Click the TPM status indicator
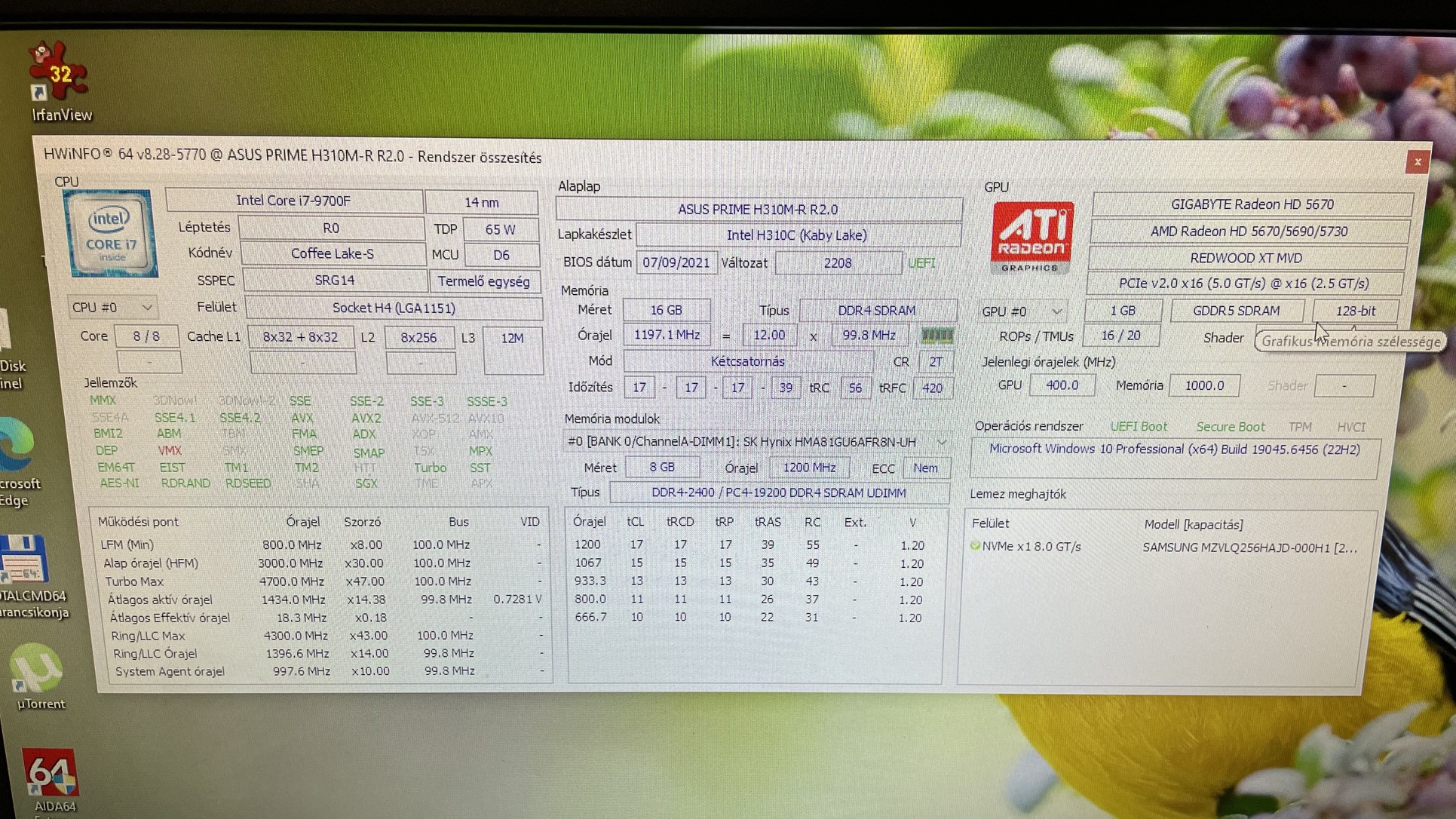The width and height of the screenshot is (1456, 819). tap(1299, 427)
